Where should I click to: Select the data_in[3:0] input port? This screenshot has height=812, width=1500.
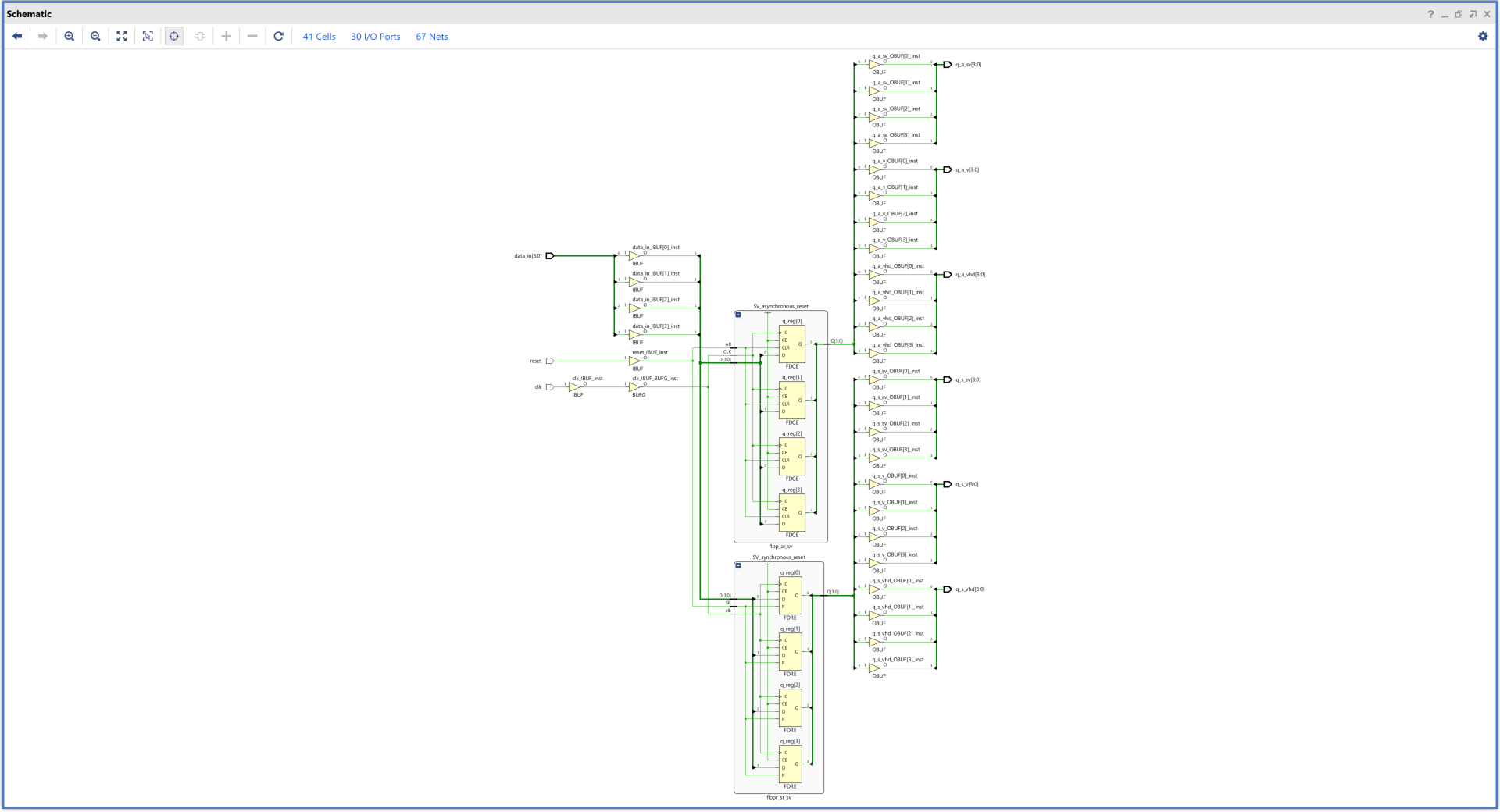coord(549,256)
